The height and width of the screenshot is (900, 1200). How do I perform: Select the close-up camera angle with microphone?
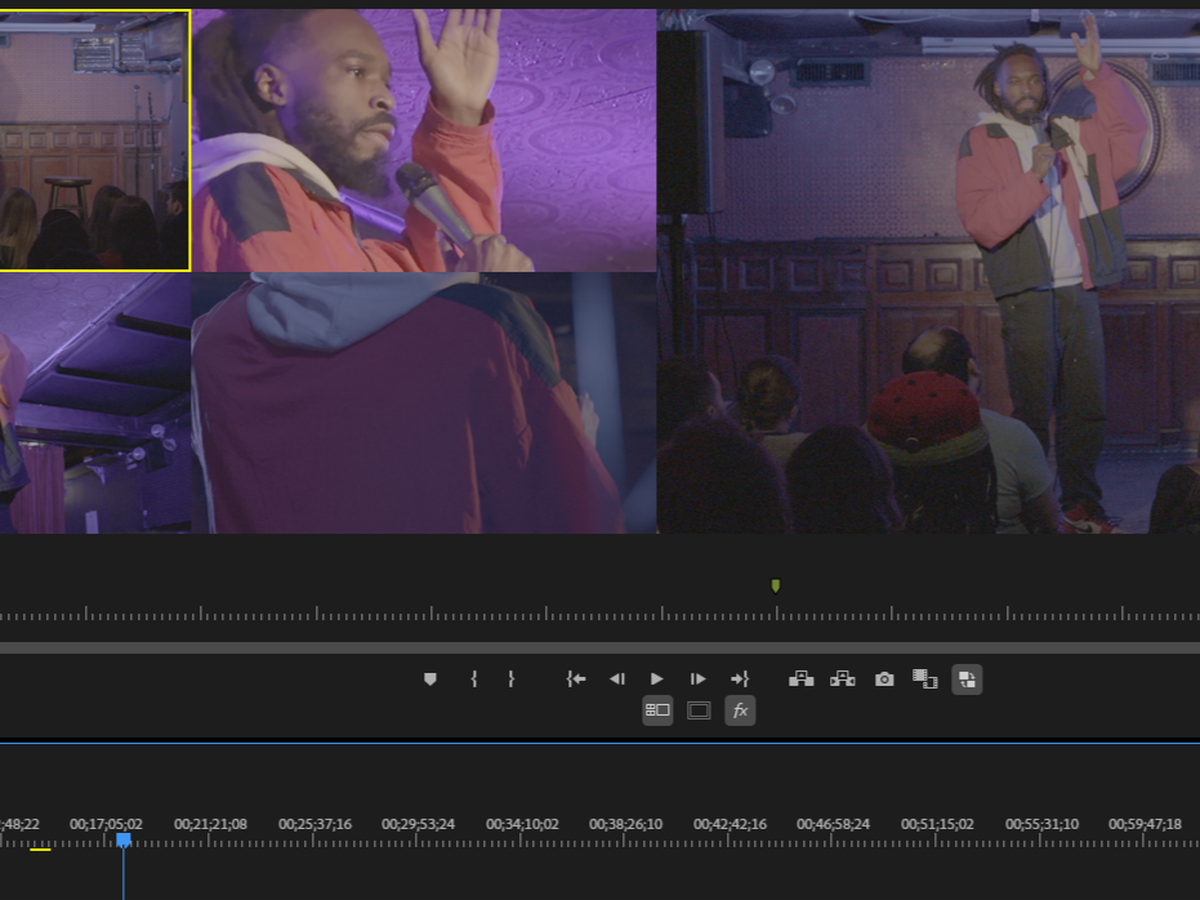click(423, 140)
